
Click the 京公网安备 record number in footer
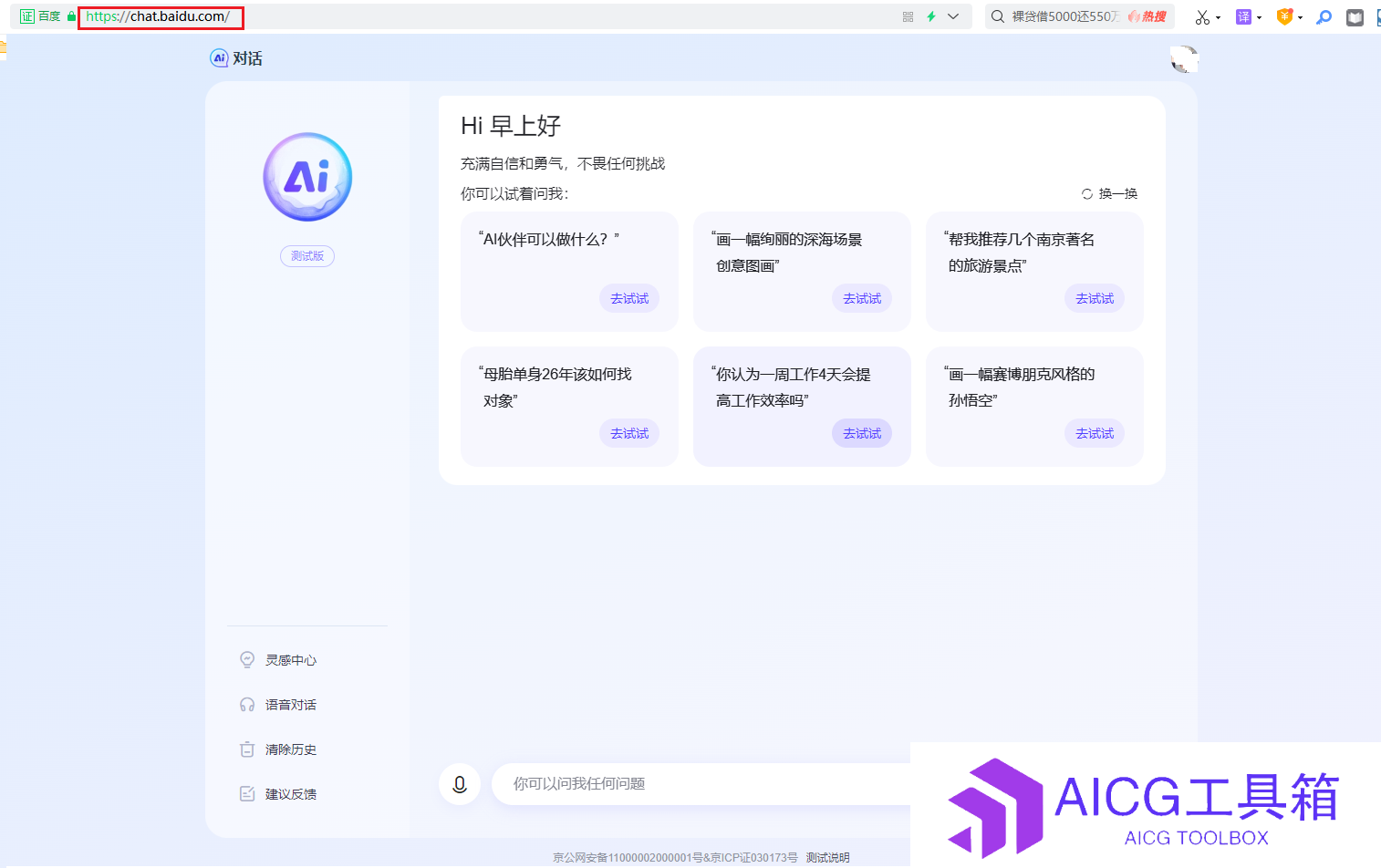[628, 858]
